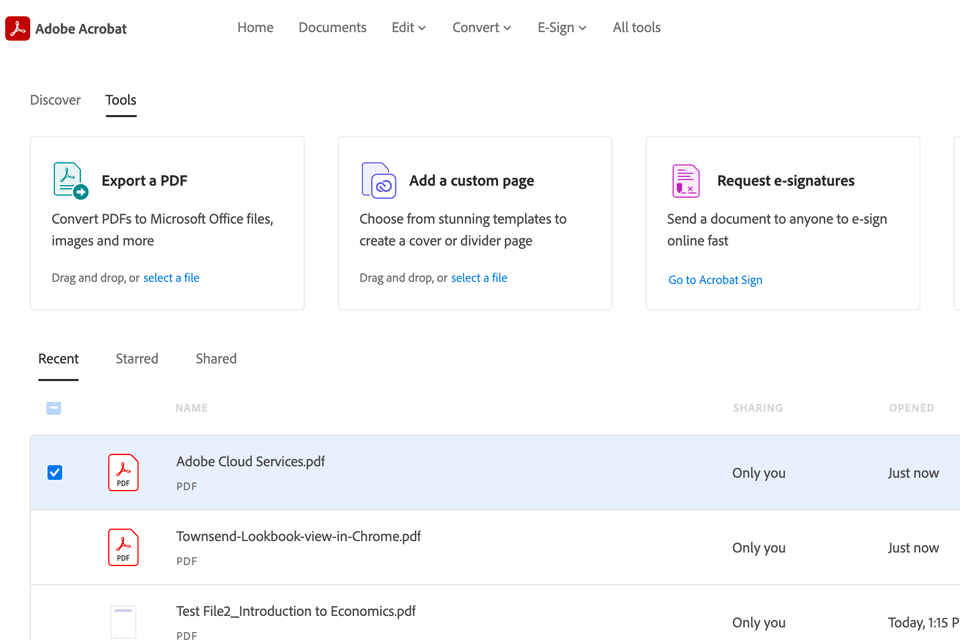Expand the E-Sign dropdown menu
Image resolution: width=960 pixels, height=640 pixels.
(561, 28)
